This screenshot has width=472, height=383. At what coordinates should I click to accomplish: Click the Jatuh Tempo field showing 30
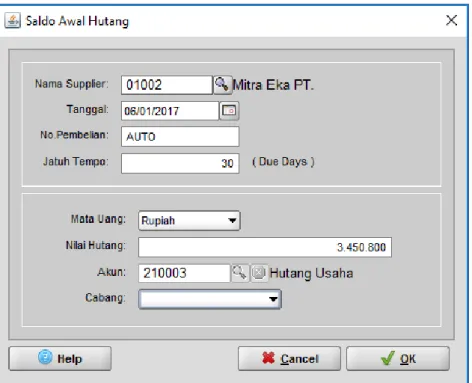pos(180,163)
